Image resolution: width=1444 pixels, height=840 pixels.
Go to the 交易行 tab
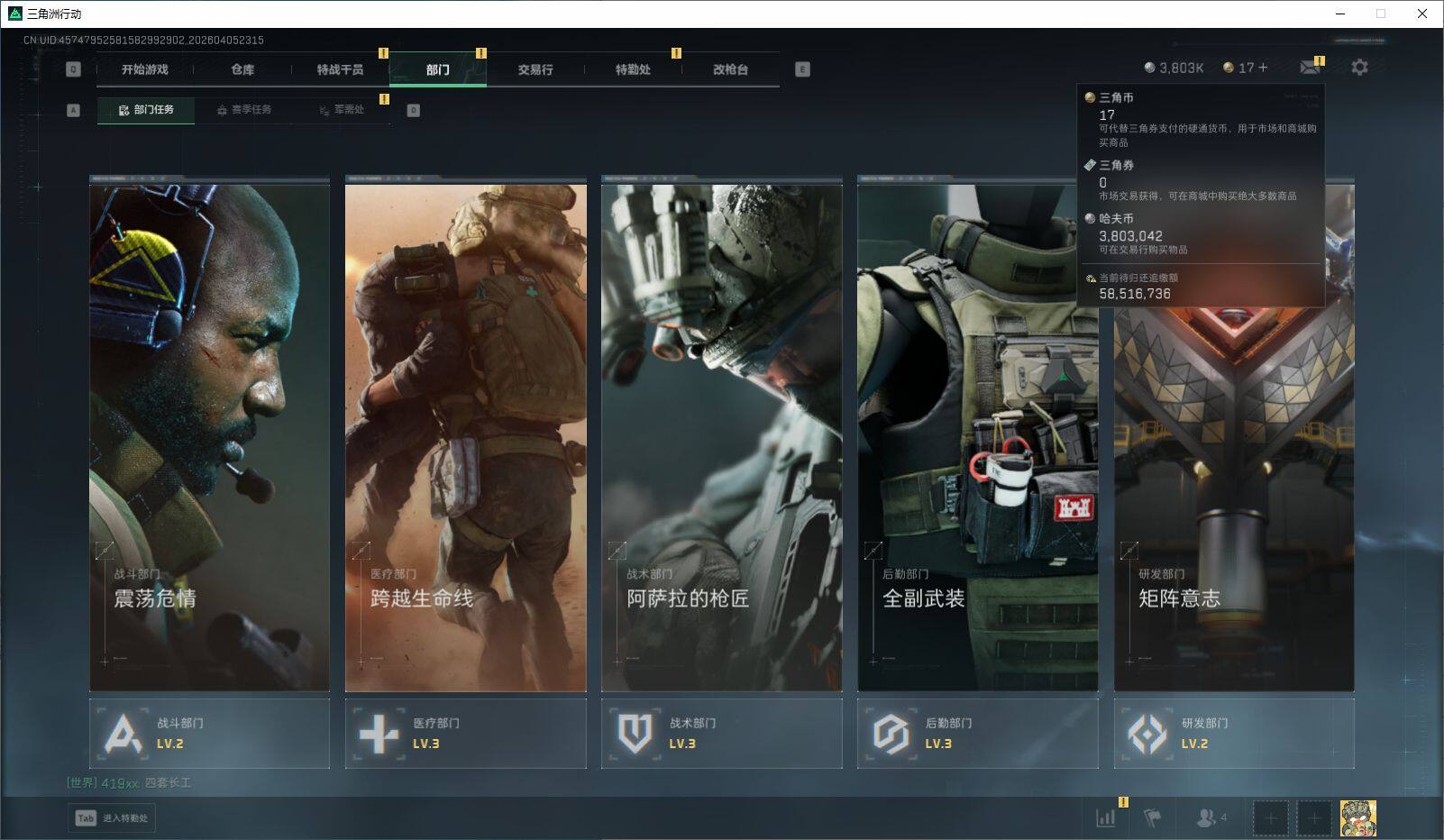535,69
